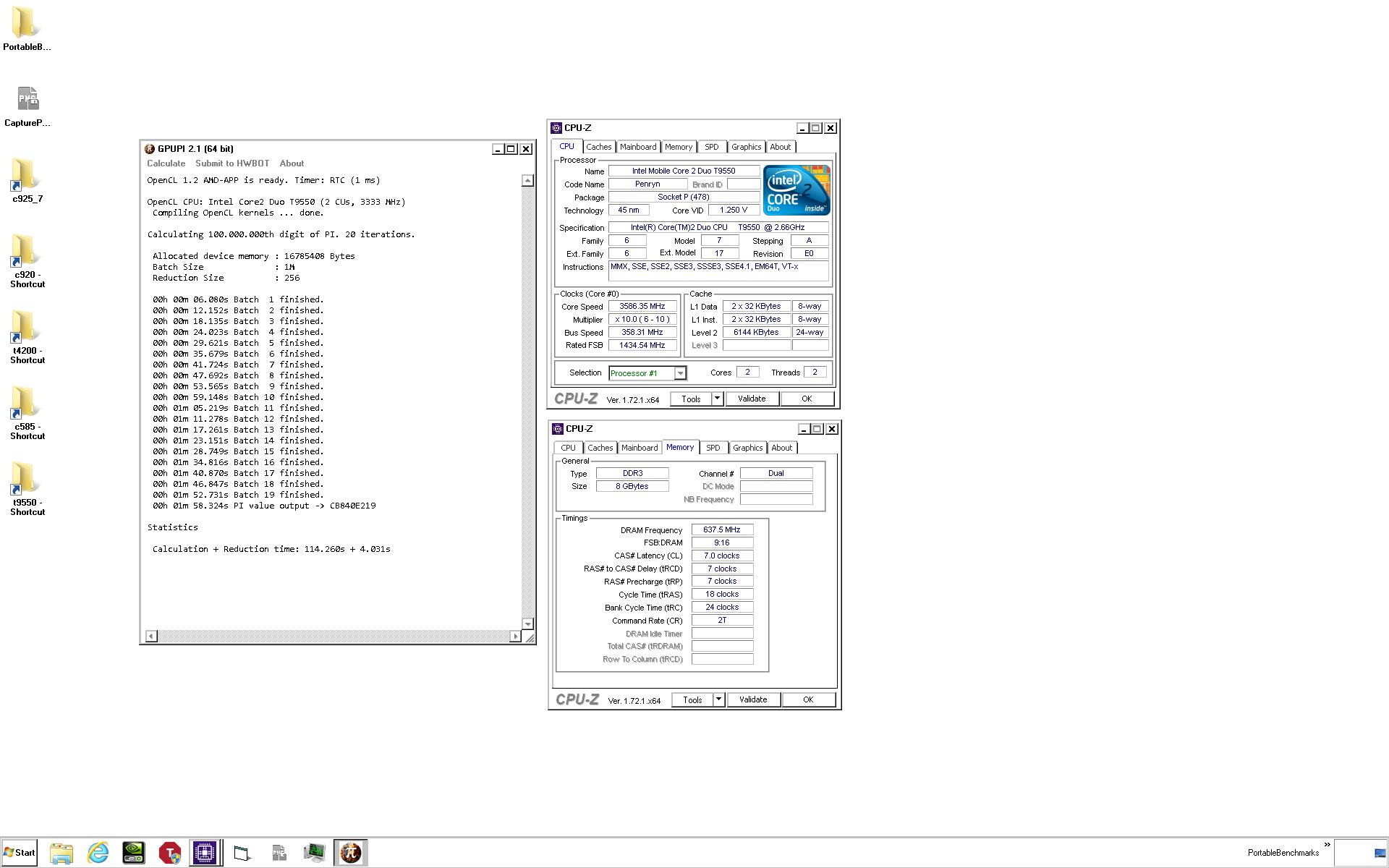This screenshot has height=868, width=1389.
Task: Open Submit to HWBOT menu in GPUPI
Action: click(x=232, y=163)
